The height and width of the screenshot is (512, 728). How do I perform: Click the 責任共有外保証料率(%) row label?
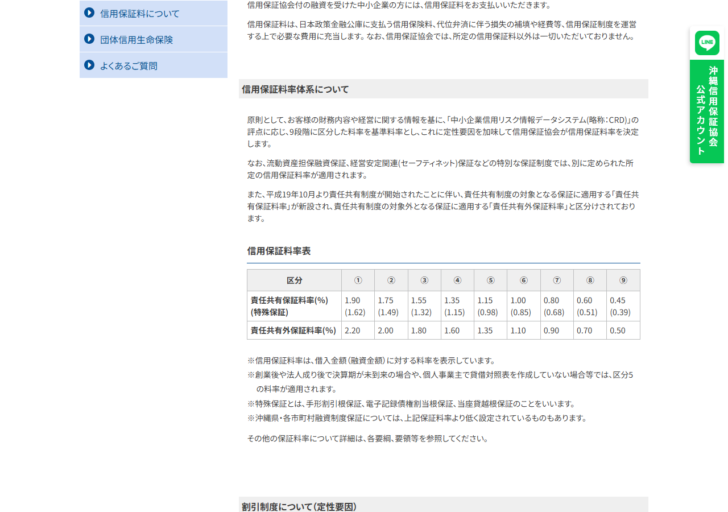(294, 331)
